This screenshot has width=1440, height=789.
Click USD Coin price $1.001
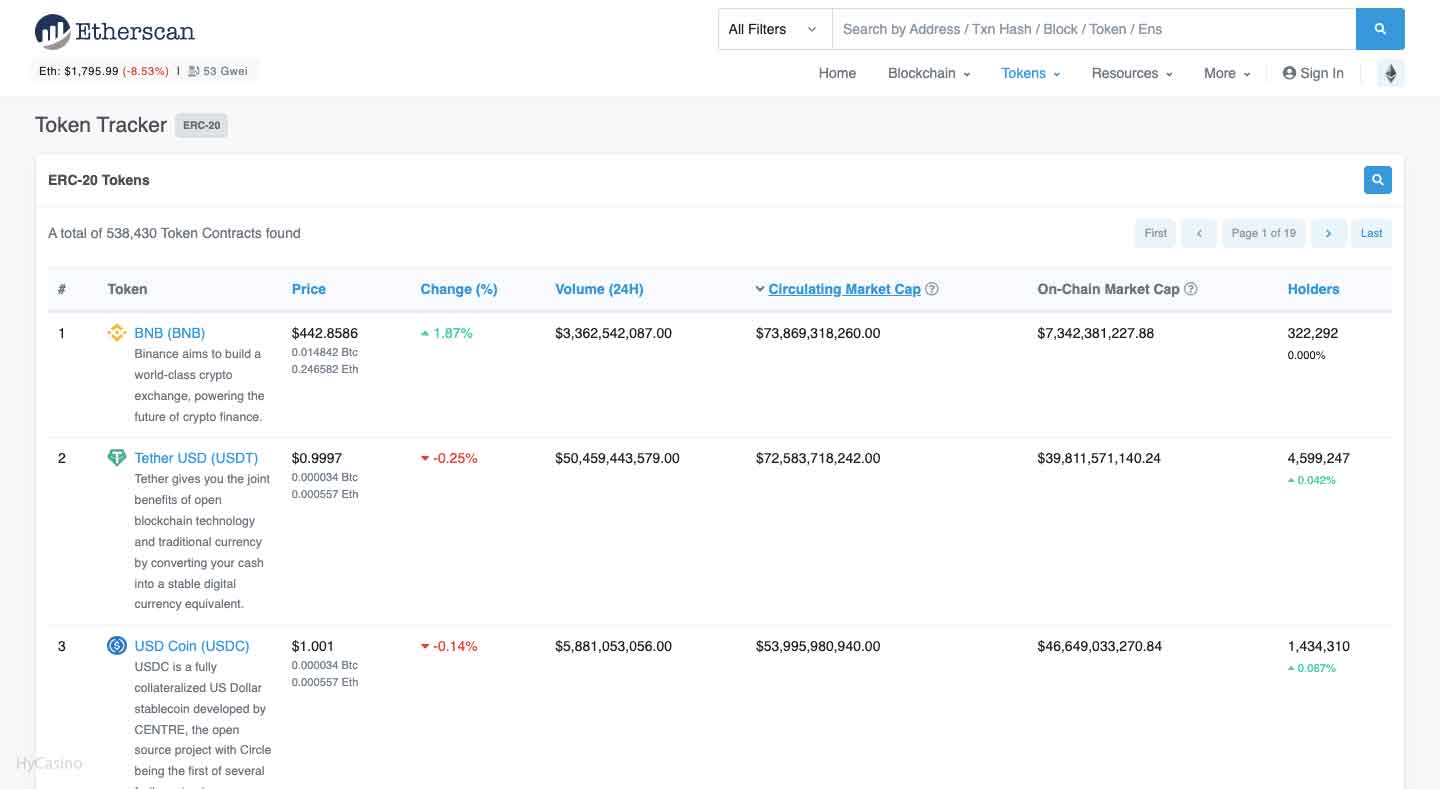pos(313,646)
